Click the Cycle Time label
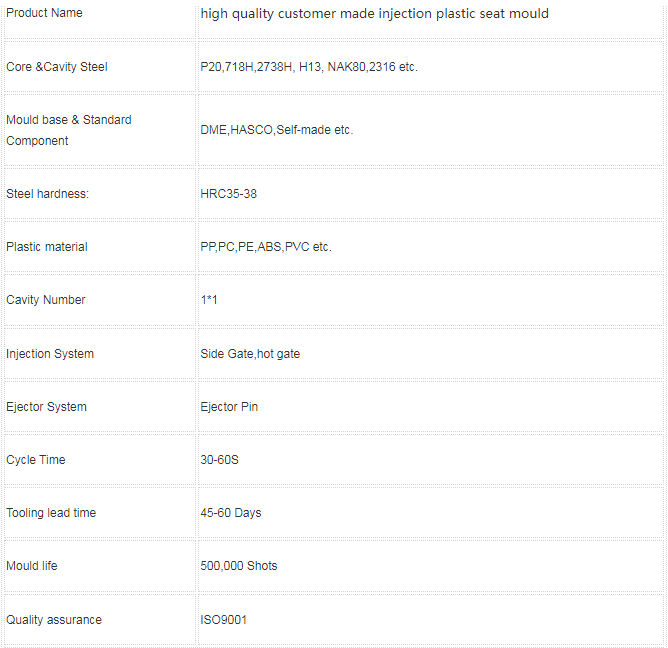Viewport: 668px width, 648px height. point(36,460)
